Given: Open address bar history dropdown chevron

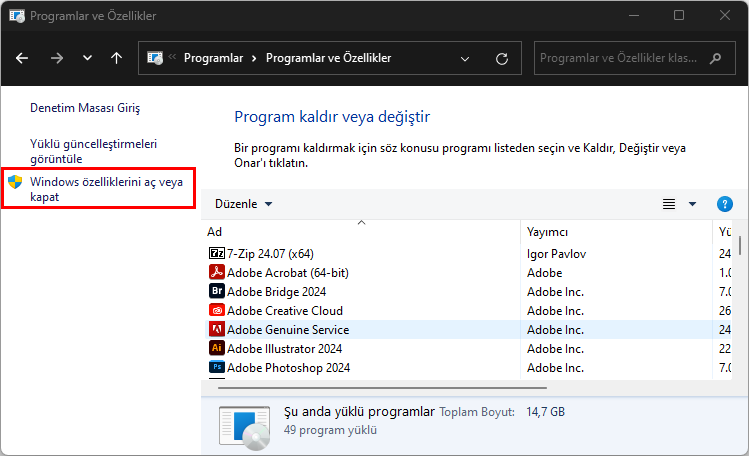Looking at the screenshot, I should tap(465, 59).
